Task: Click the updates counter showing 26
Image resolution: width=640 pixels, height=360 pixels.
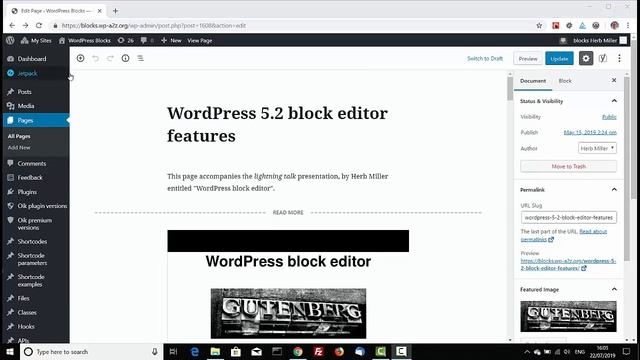Action: (x=126, y=40)
